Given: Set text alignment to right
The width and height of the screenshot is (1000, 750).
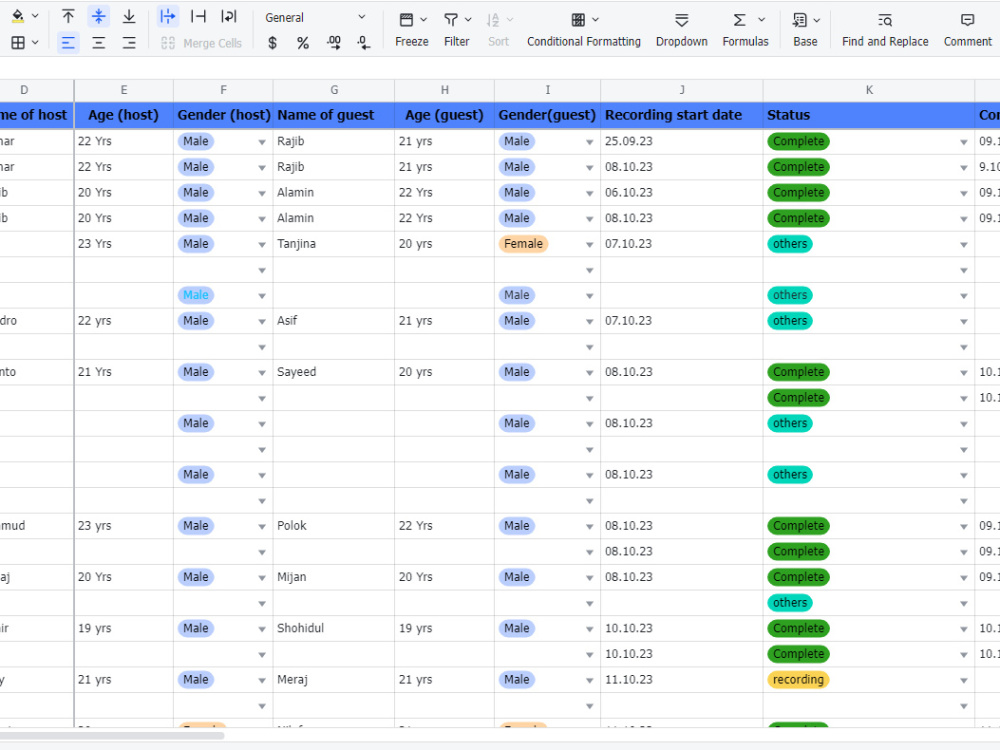Looking at the screenshot, I should (129, 43).
